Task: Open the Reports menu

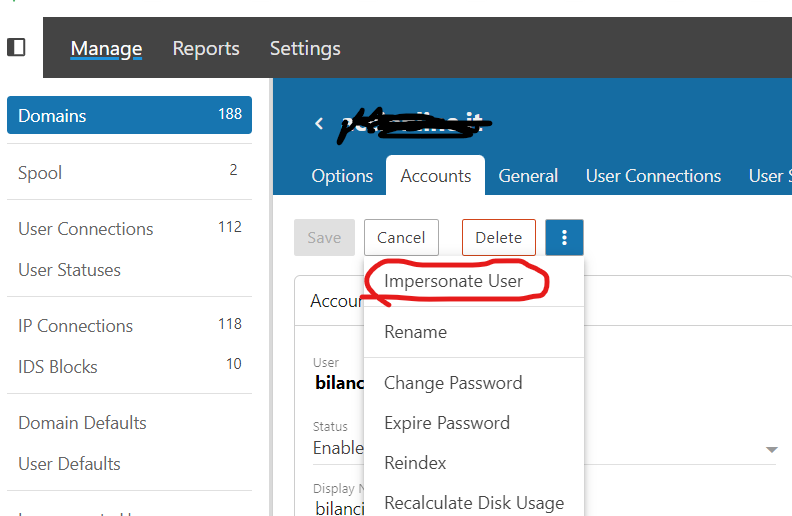Action: tap(206, 48)
